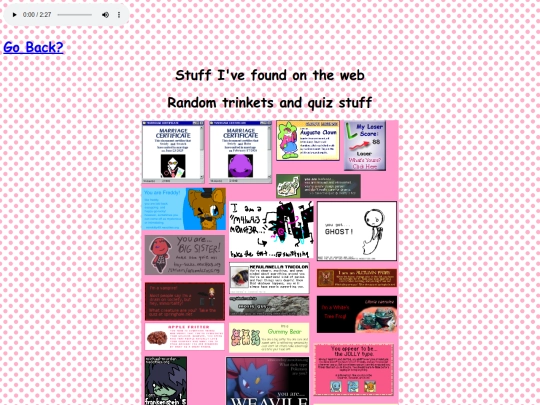Image resolution: width=540 pixels, height=405 pixels.
Task: Click the Stuff I've found on the web heading
Action: click(x=270, y=75)
